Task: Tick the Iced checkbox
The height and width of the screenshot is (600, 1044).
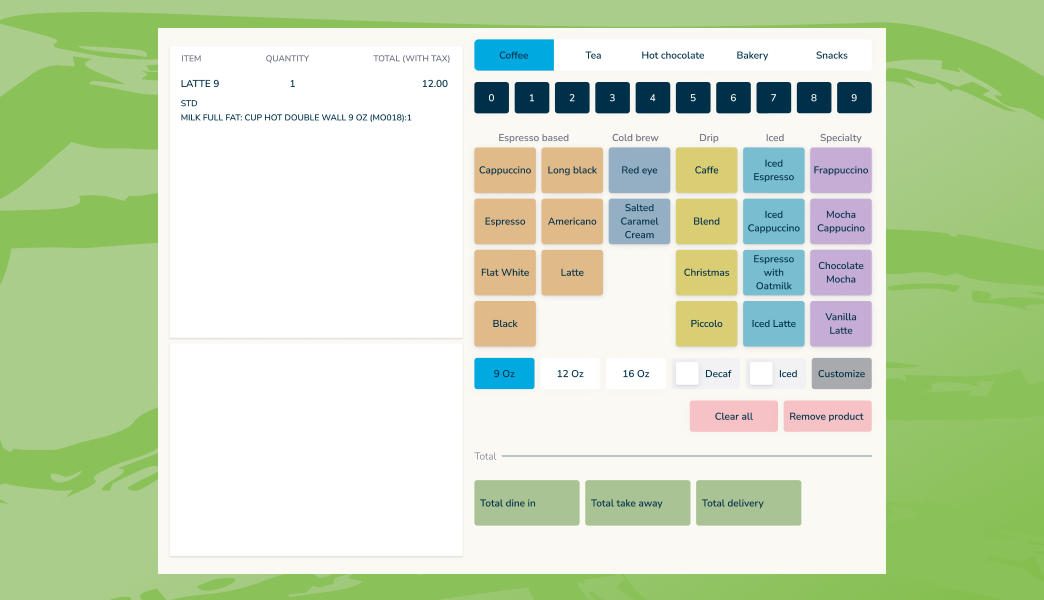Action: pyautogui.click(x=761, y=374)
